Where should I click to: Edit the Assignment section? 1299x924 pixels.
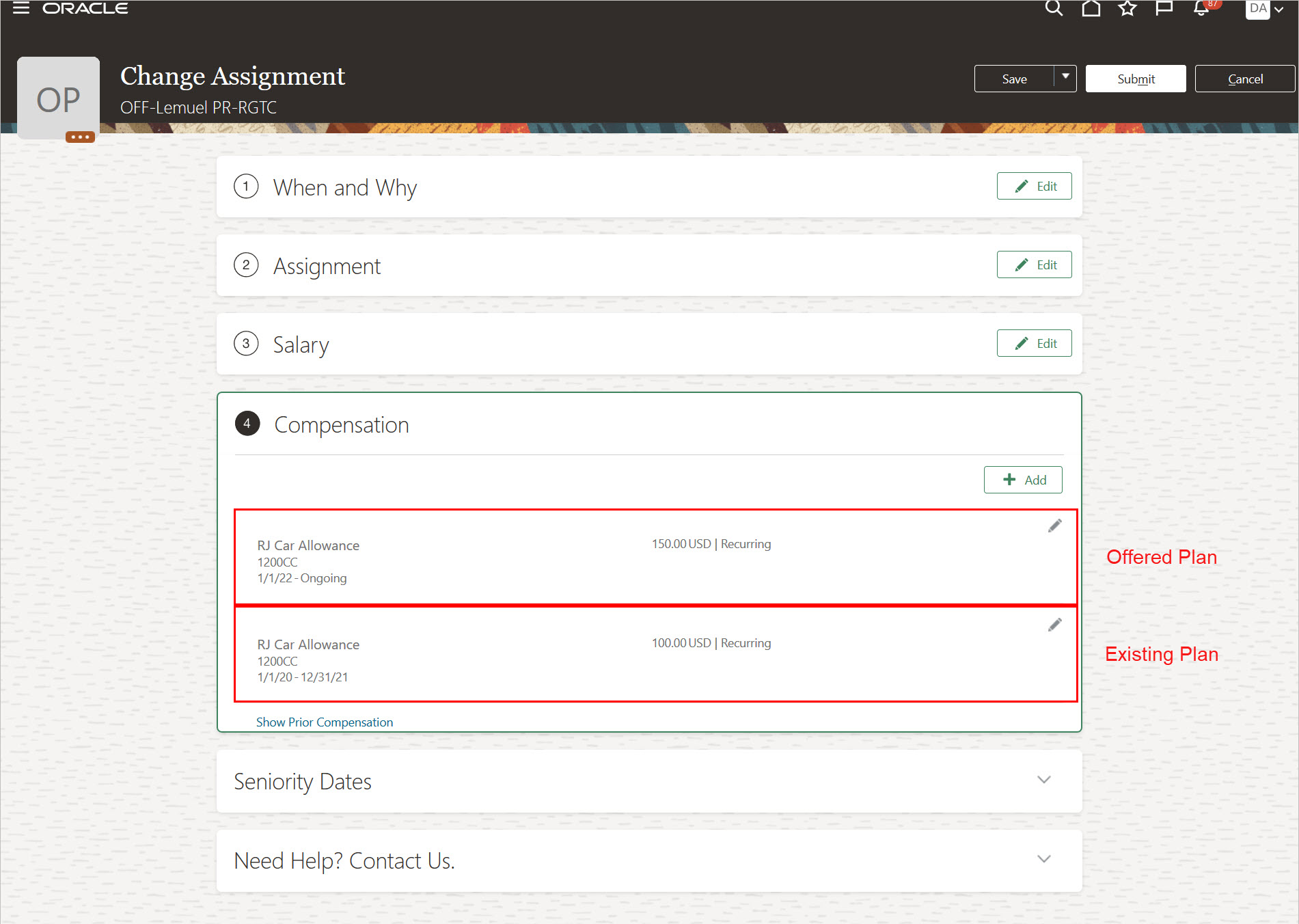(1034, 264)
